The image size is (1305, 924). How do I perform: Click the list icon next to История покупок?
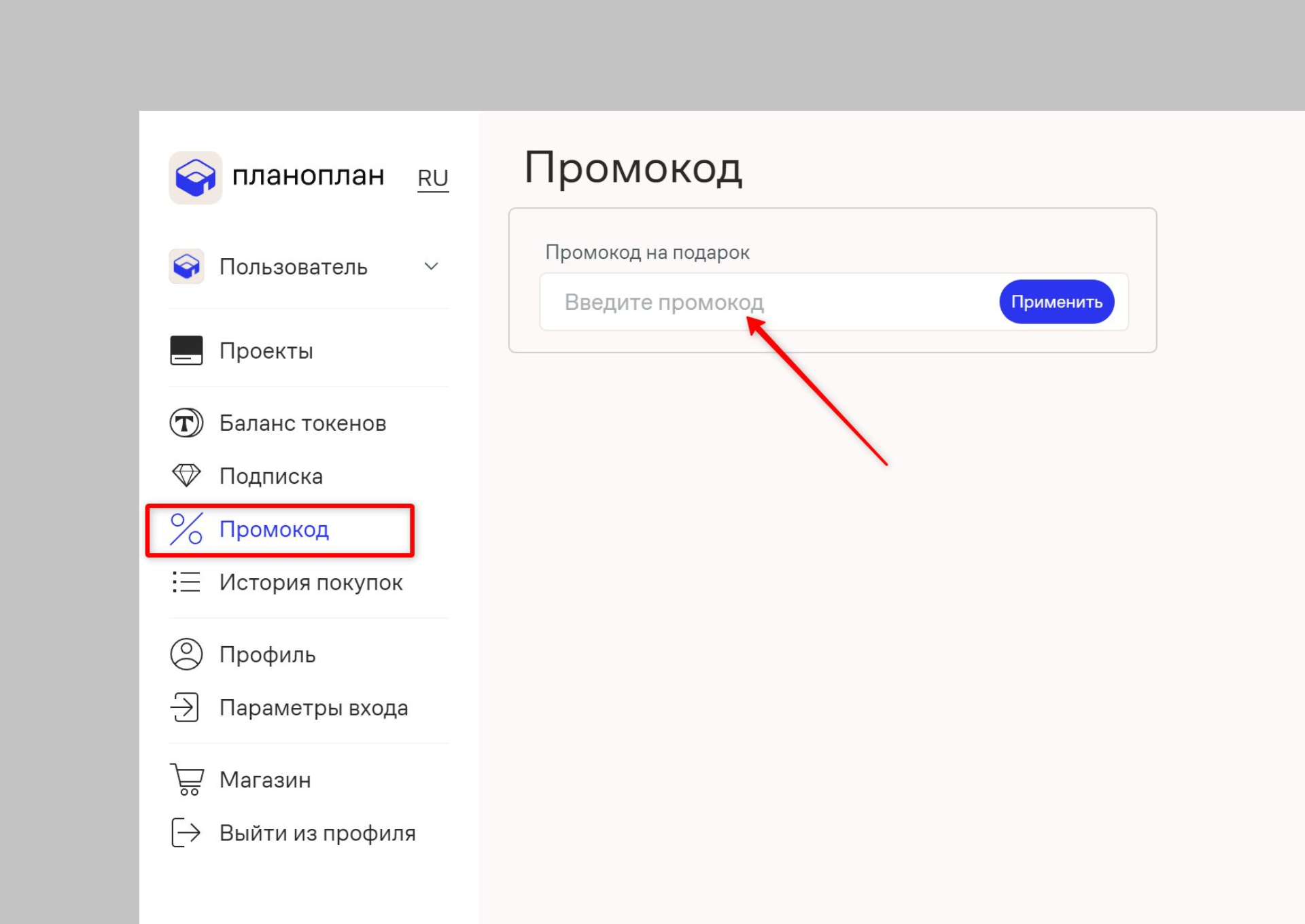point(185,583)
